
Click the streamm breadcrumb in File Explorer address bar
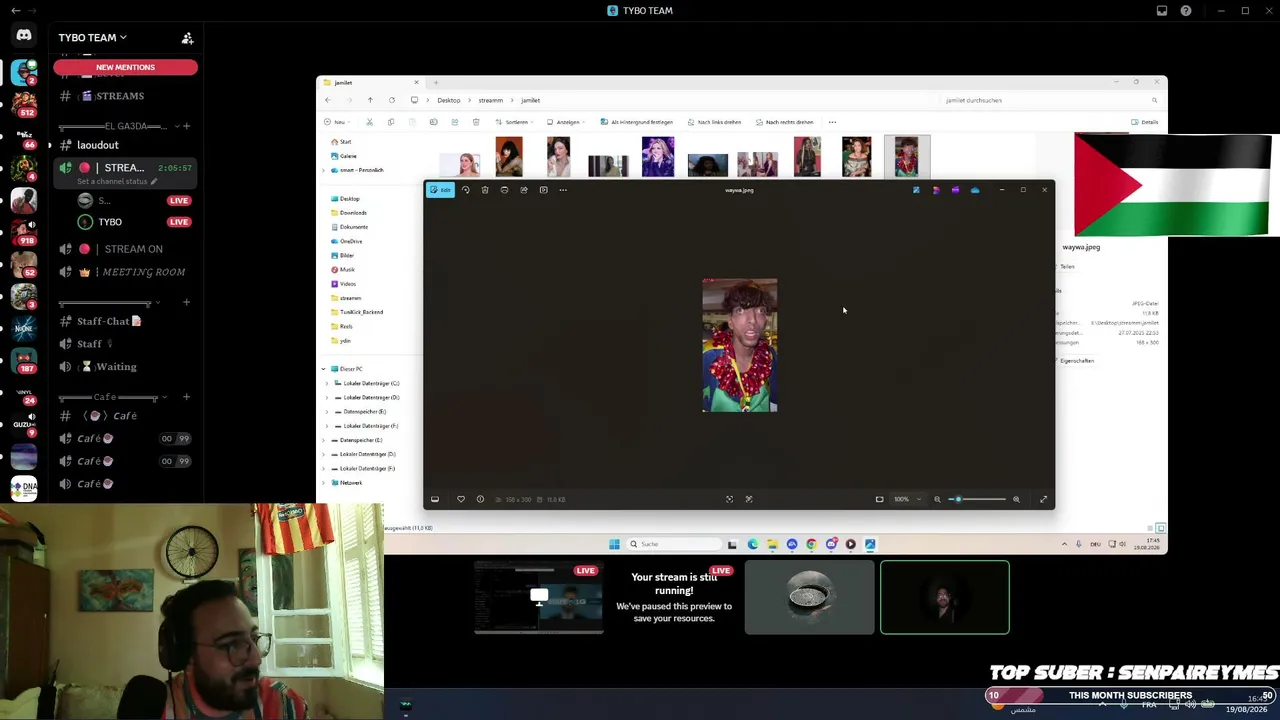point(490,100)
